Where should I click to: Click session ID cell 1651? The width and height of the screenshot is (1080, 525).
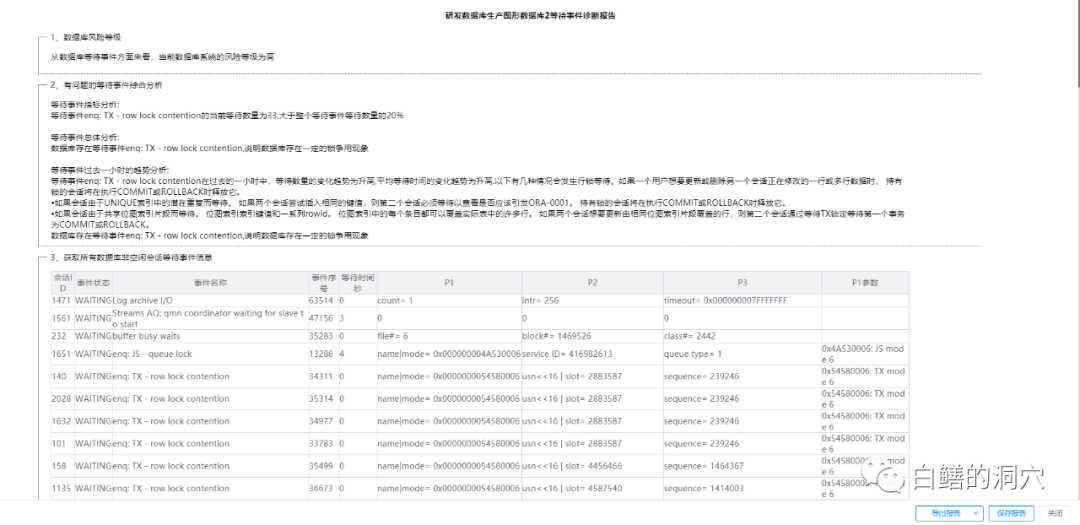tap(61, 354)
